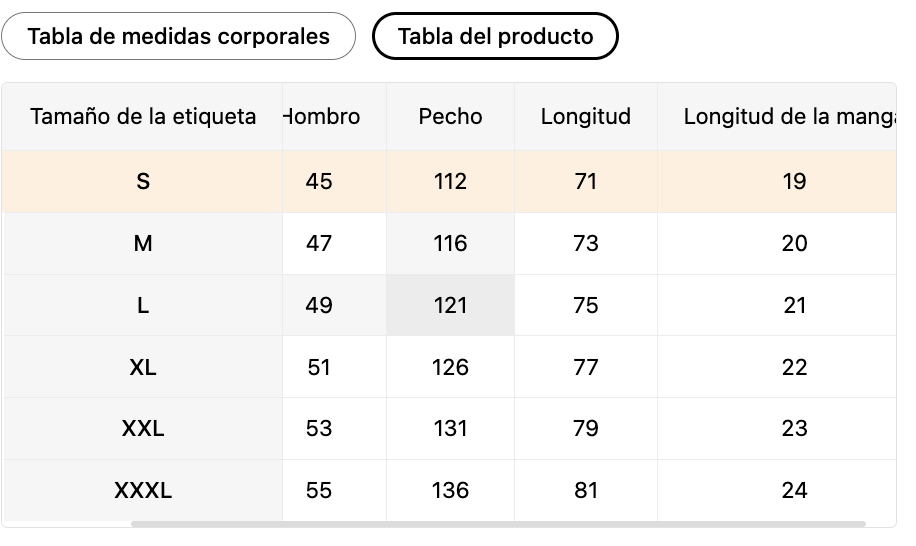Screen dimensions: 916x546
Task: Click the shoulder value 45 cell
Action: click(319, 182)
